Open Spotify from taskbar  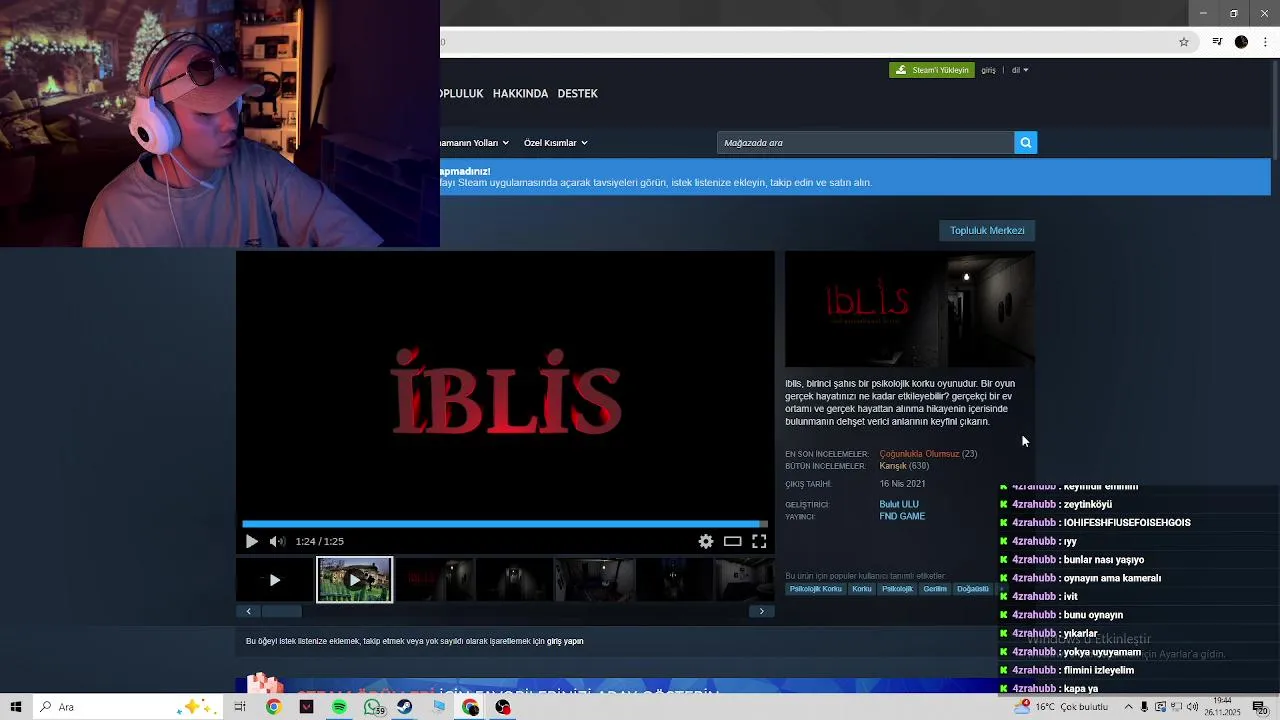[x=339, y=707]
